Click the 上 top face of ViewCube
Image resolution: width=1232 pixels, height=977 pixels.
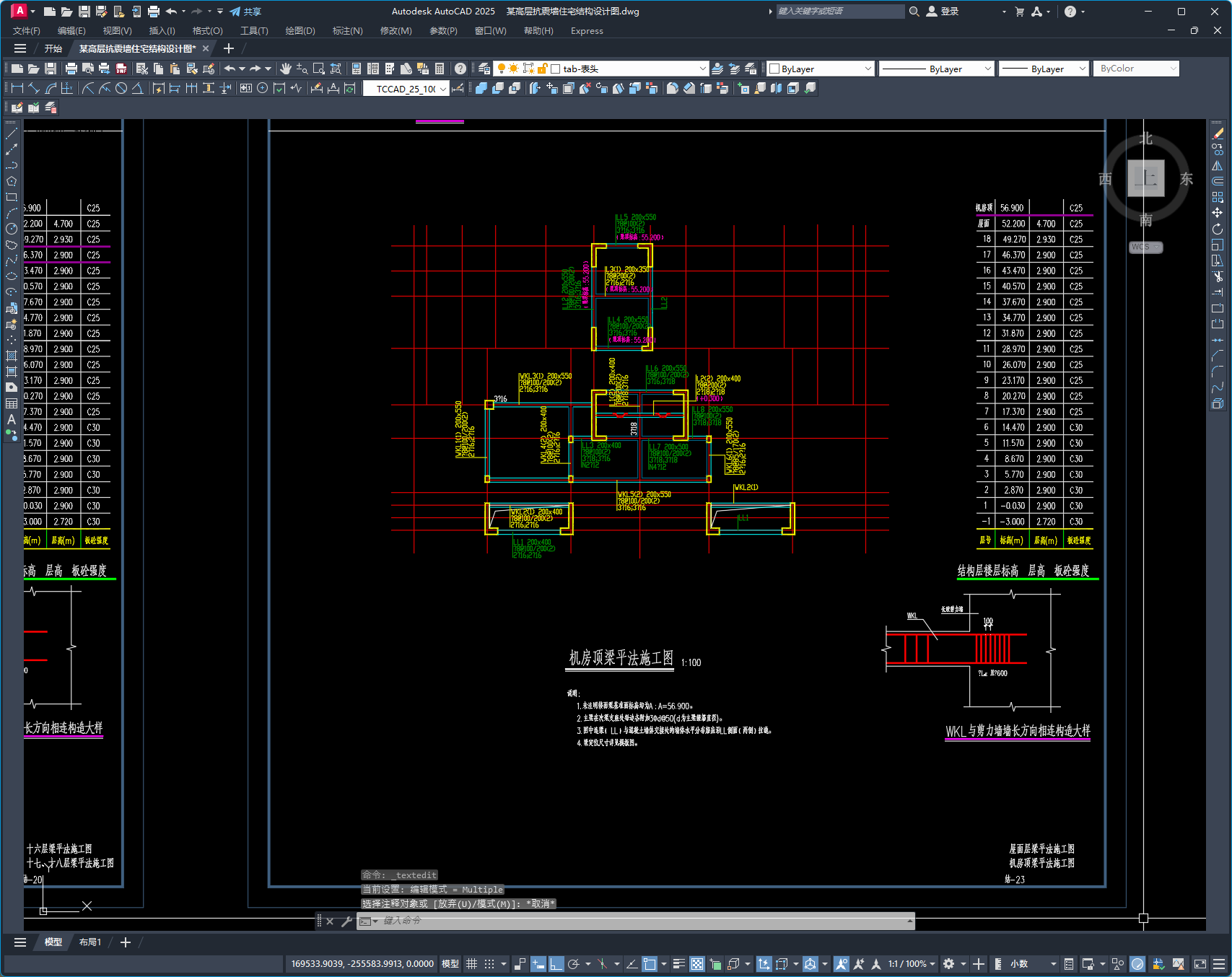1146,178
